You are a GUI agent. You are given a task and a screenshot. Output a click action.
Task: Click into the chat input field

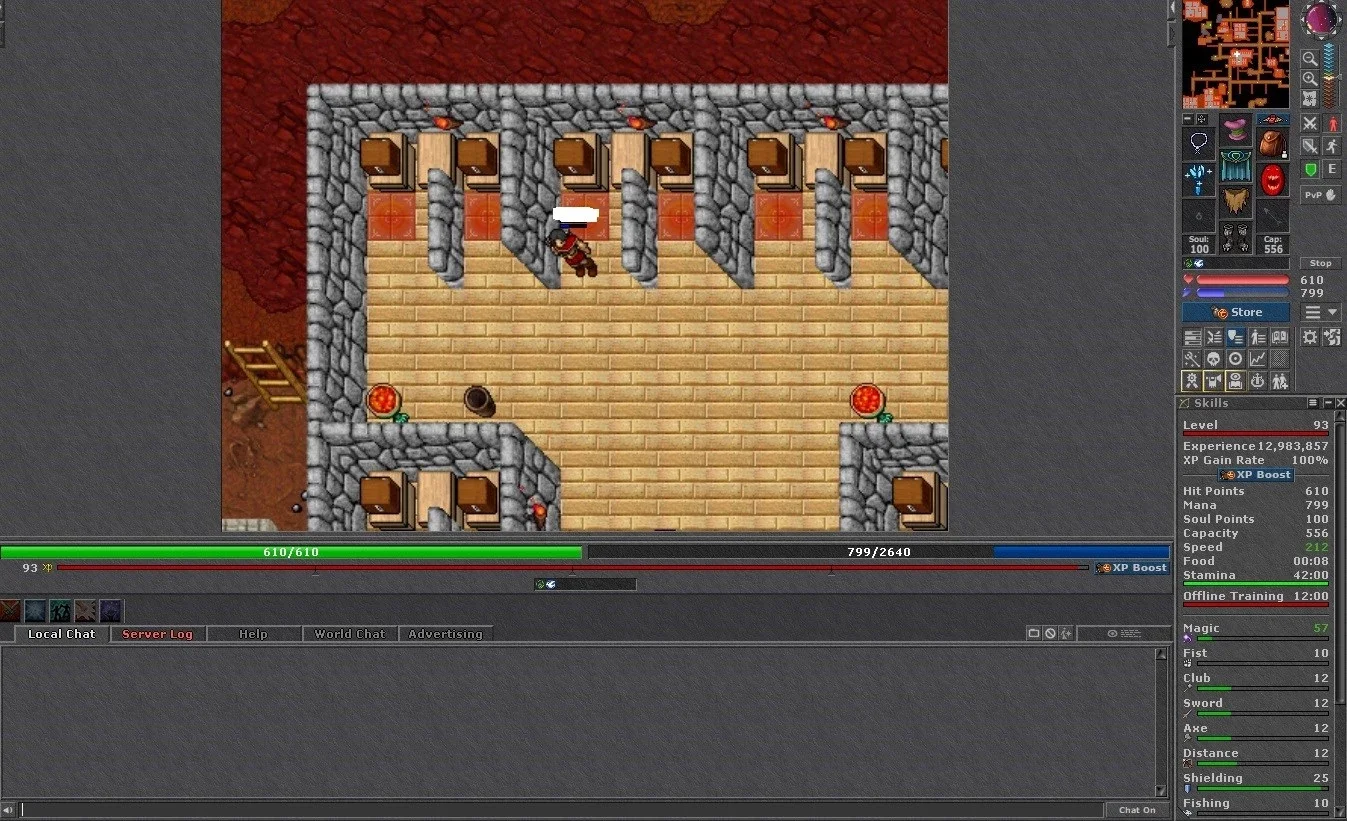(560, 810)
